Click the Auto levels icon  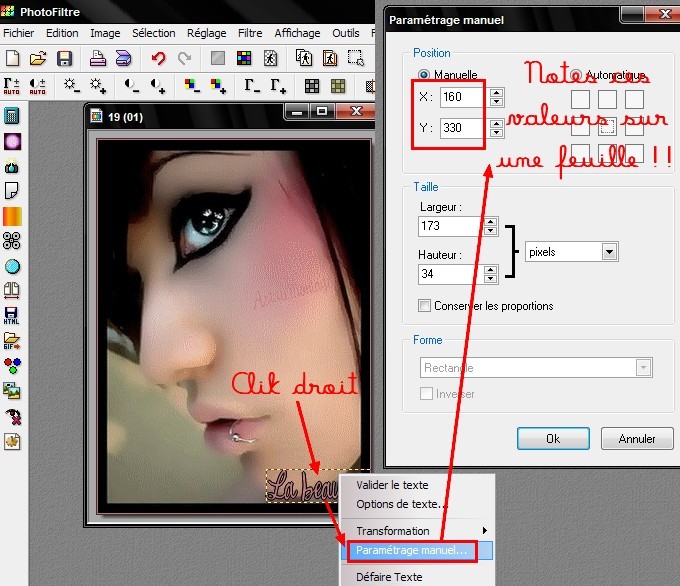coord(12,86)
